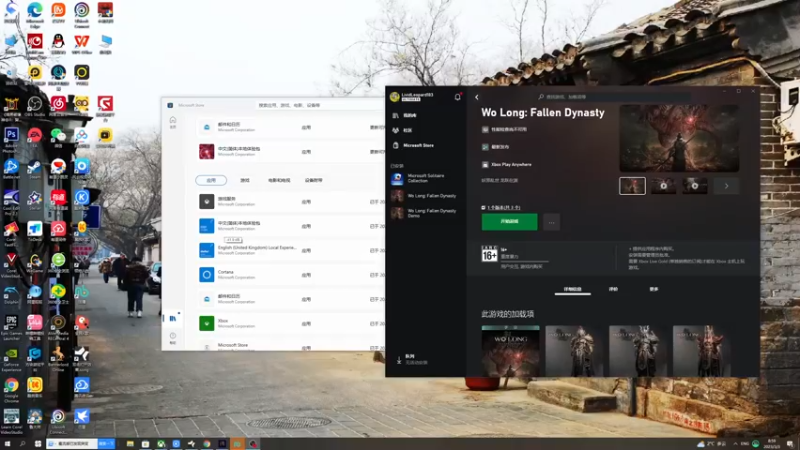Open gaming services row with dark icon
Viewport: 800px width, 450px height.
[x=290, y=202]
